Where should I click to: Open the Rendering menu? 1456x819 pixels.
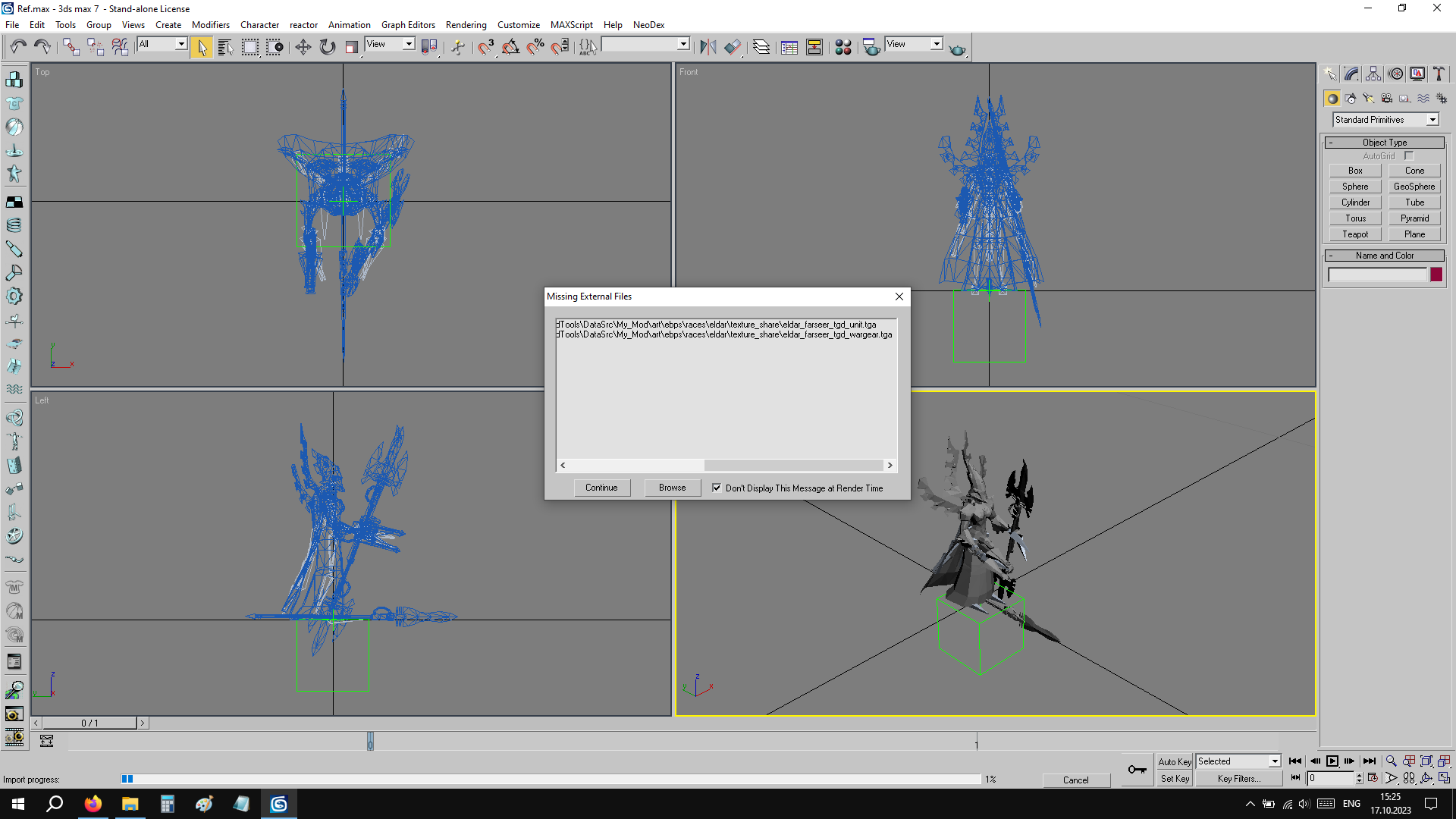pyautogui.click(x=466, y=25)
